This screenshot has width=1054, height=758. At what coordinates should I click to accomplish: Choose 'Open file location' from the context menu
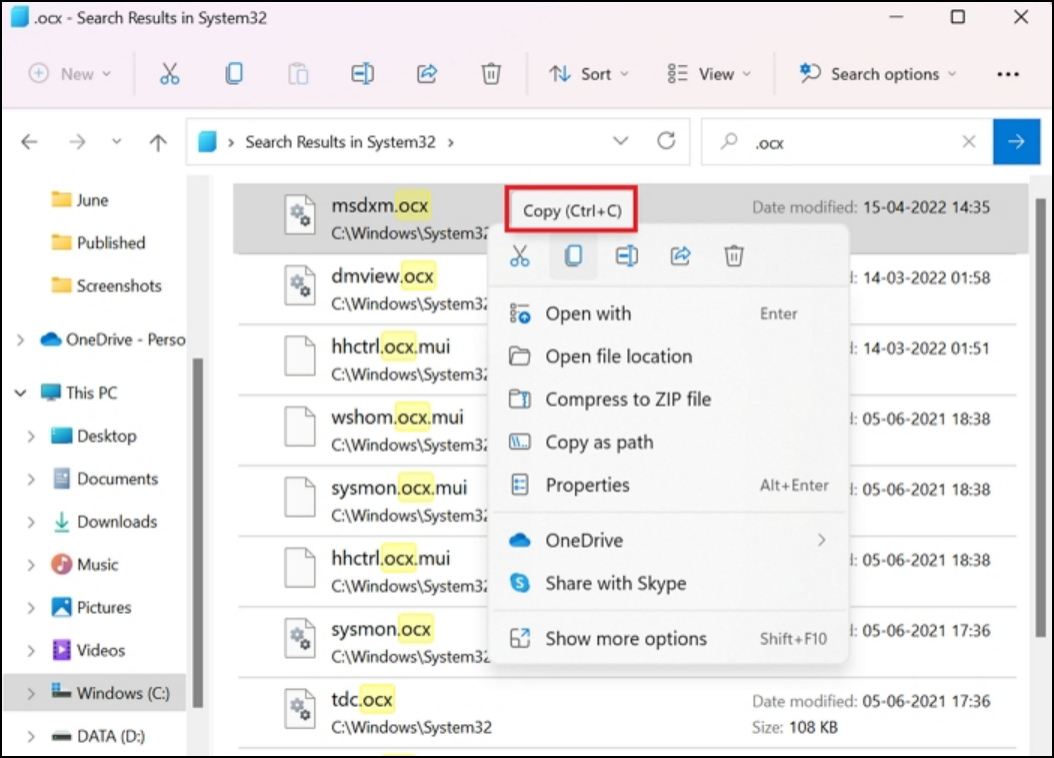(617, 356)
